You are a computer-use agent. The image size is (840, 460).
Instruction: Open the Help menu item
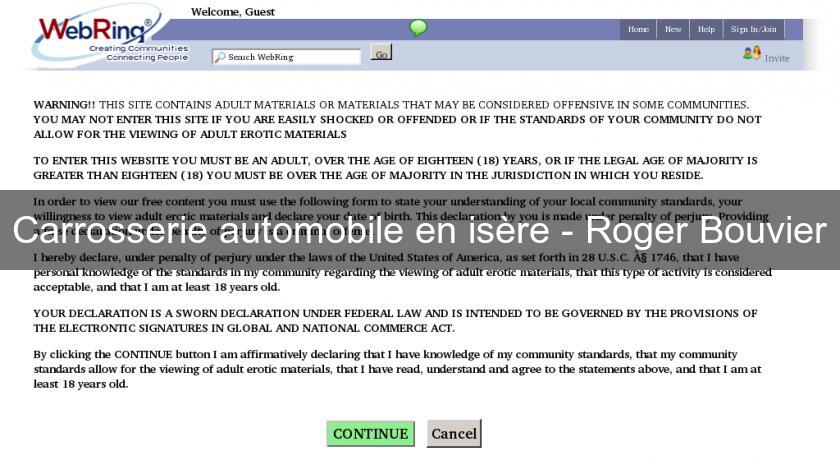[x=706, y=29]
